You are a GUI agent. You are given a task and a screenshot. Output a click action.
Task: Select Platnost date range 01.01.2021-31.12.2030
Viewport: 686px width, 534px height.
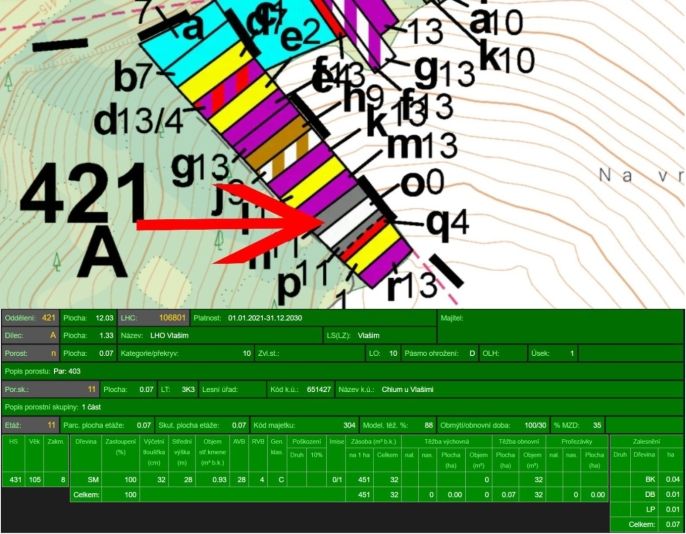(x=265, y=318)
